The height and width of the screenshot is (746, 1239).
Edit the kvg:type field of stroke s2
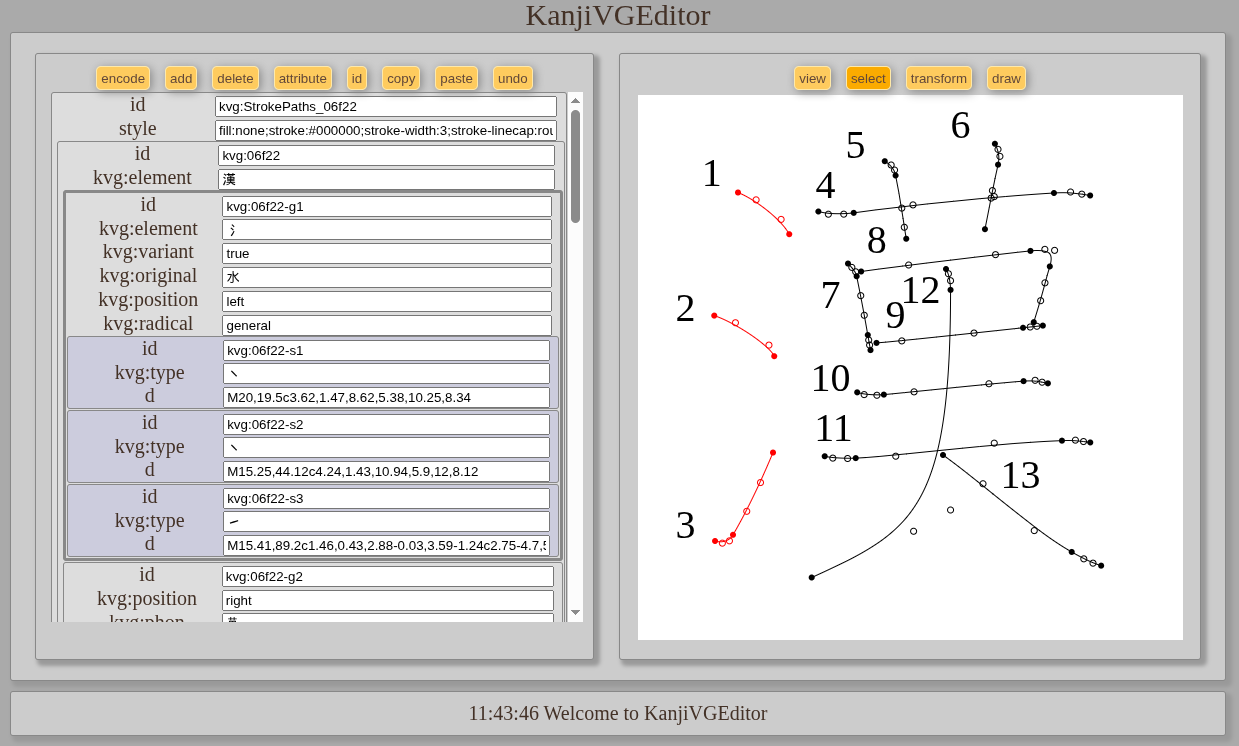386,447
